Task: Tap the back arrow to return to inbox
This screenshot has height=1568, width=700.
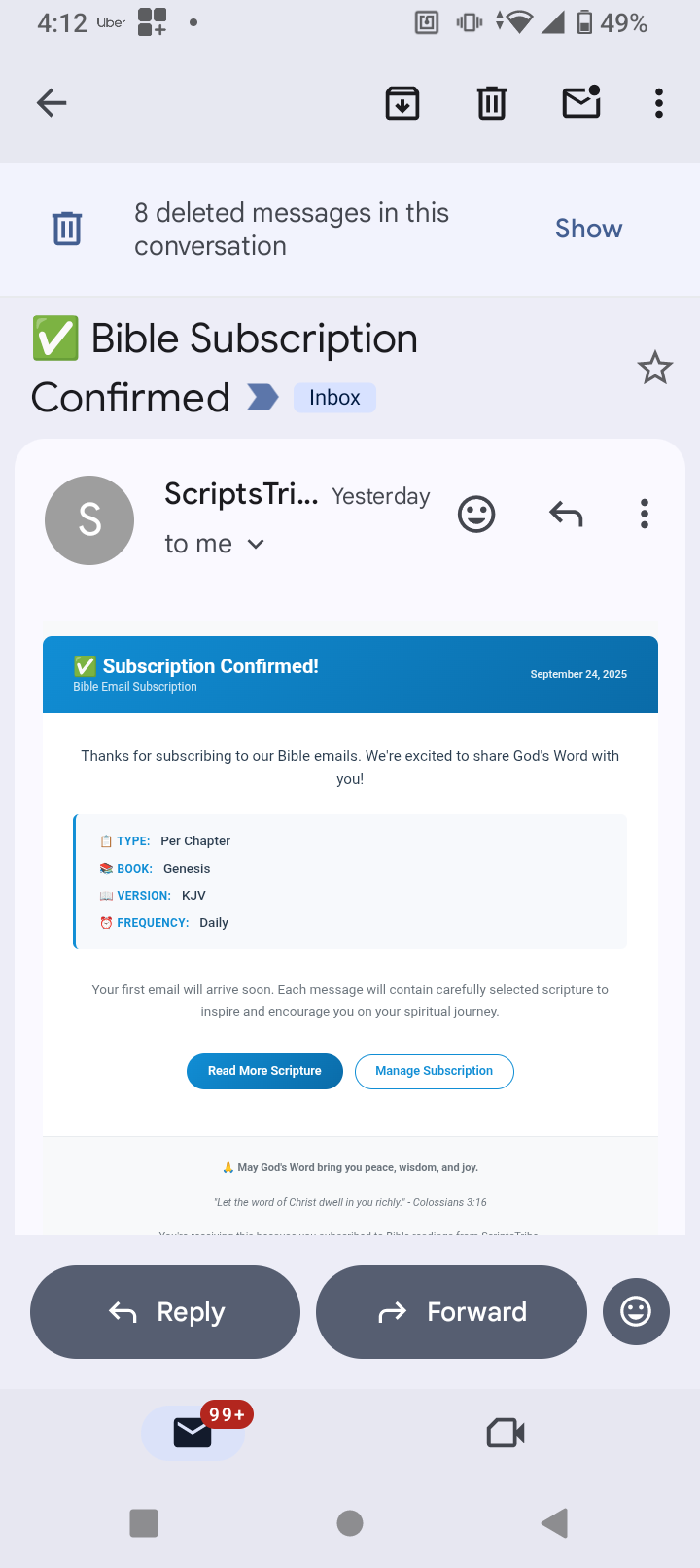Action: [52, 102]
